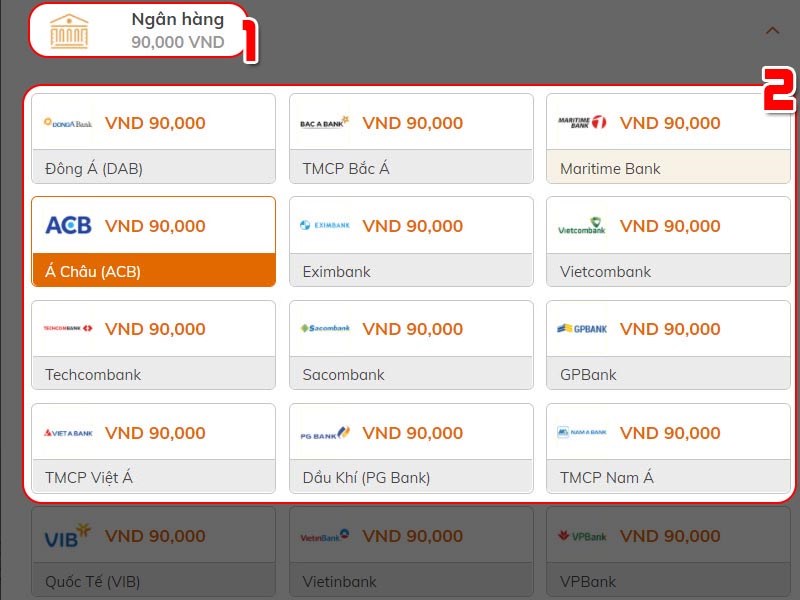Click the VietinBank logo
Viewport: 800px width, 600px height.
[x=325, y=536]
